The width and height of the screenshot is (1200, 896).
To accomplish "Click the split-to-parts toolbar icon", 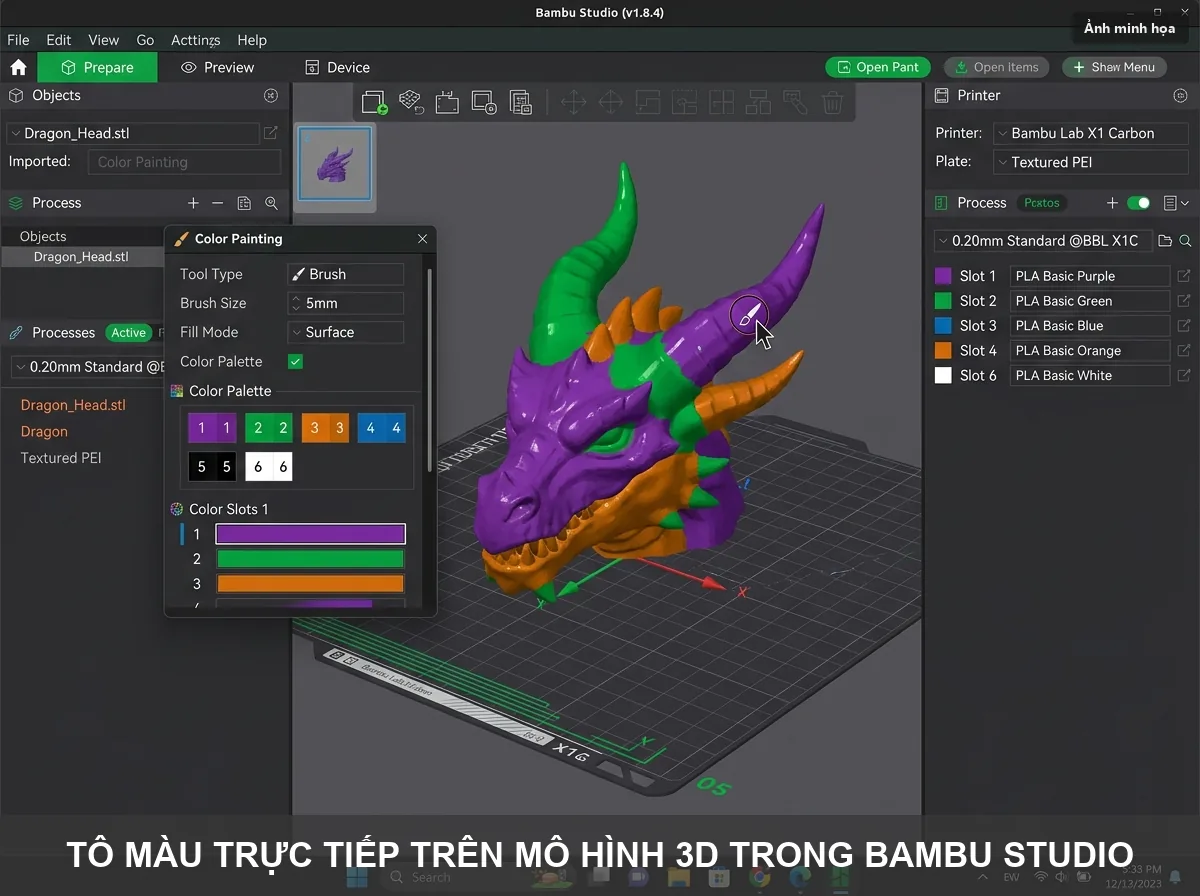I will (722, 102).
